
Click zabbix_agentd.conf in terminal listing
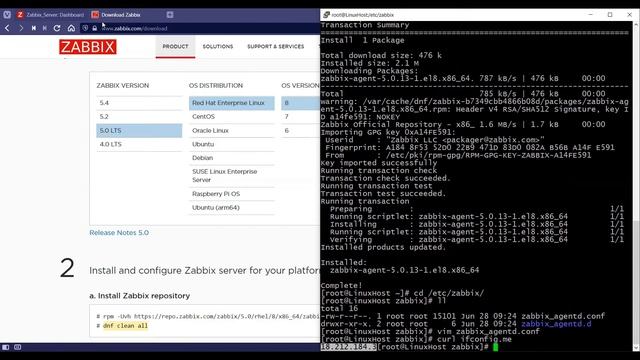[563, 316]
